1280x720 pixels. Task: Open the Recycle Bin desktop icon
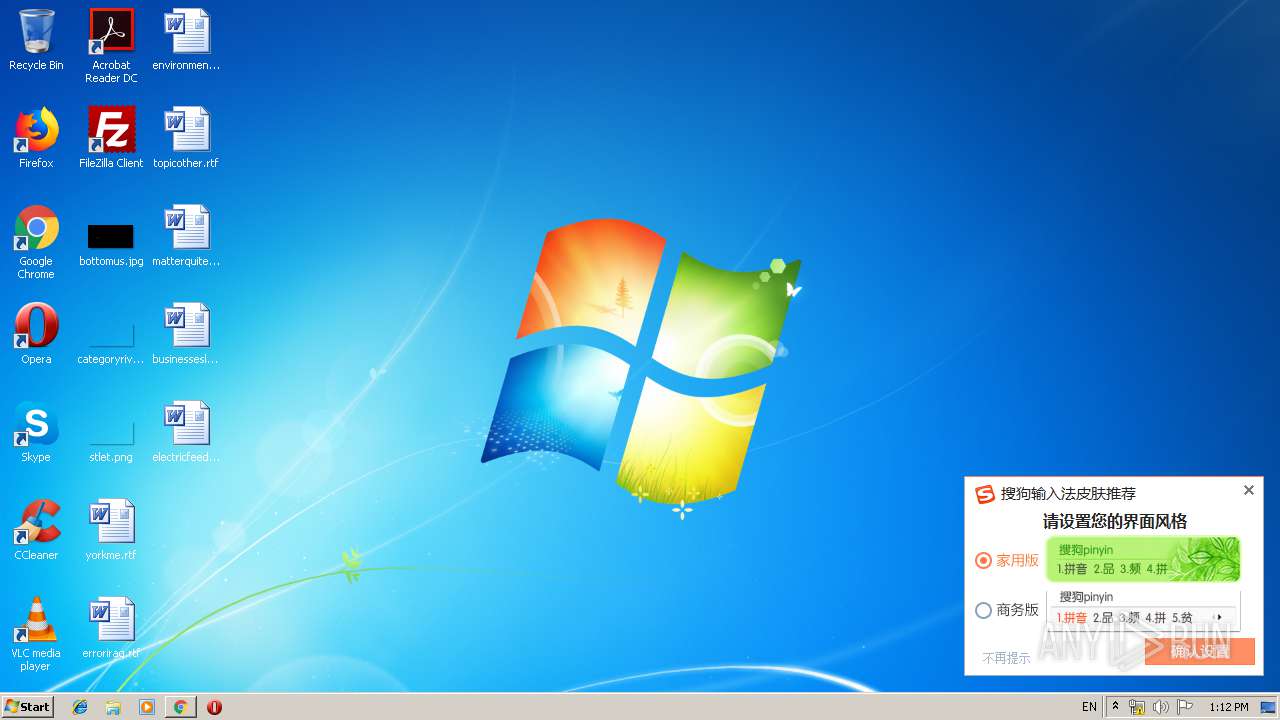[36, 40]
